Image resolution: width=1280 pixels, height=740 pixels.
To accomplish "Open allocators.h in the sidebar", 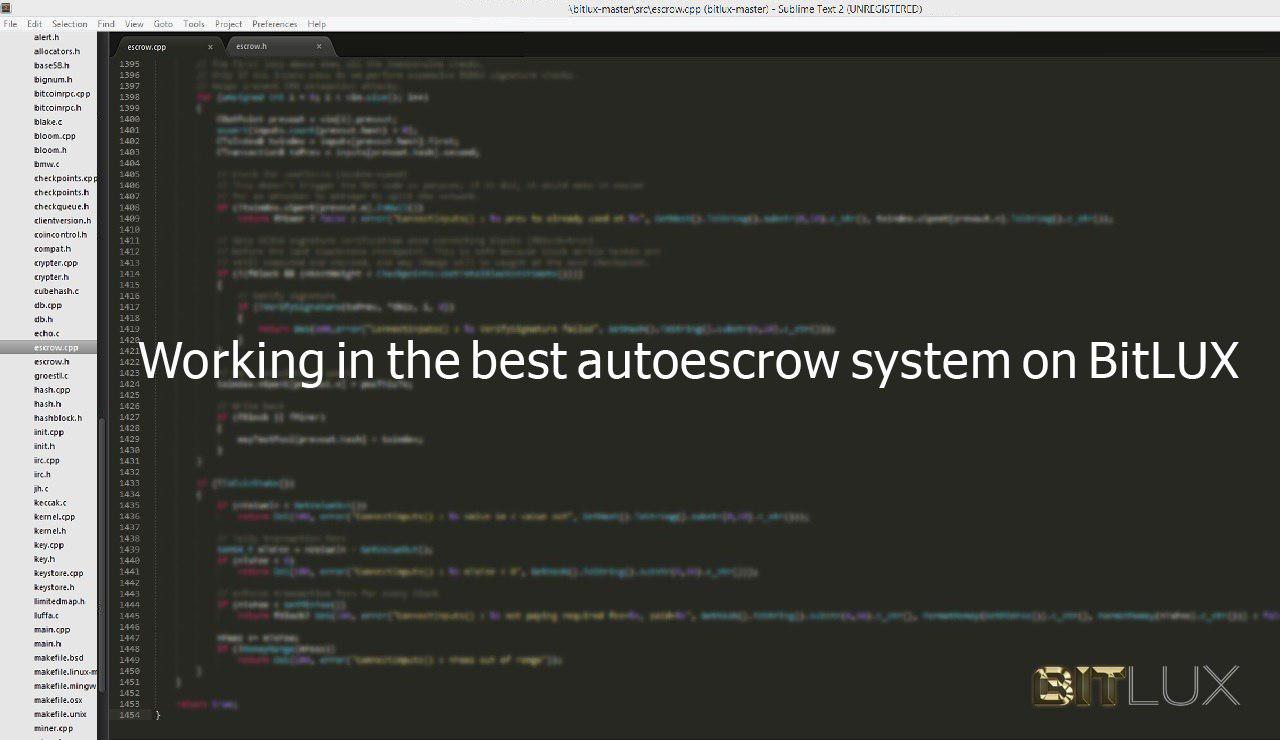I will point(57,51).
